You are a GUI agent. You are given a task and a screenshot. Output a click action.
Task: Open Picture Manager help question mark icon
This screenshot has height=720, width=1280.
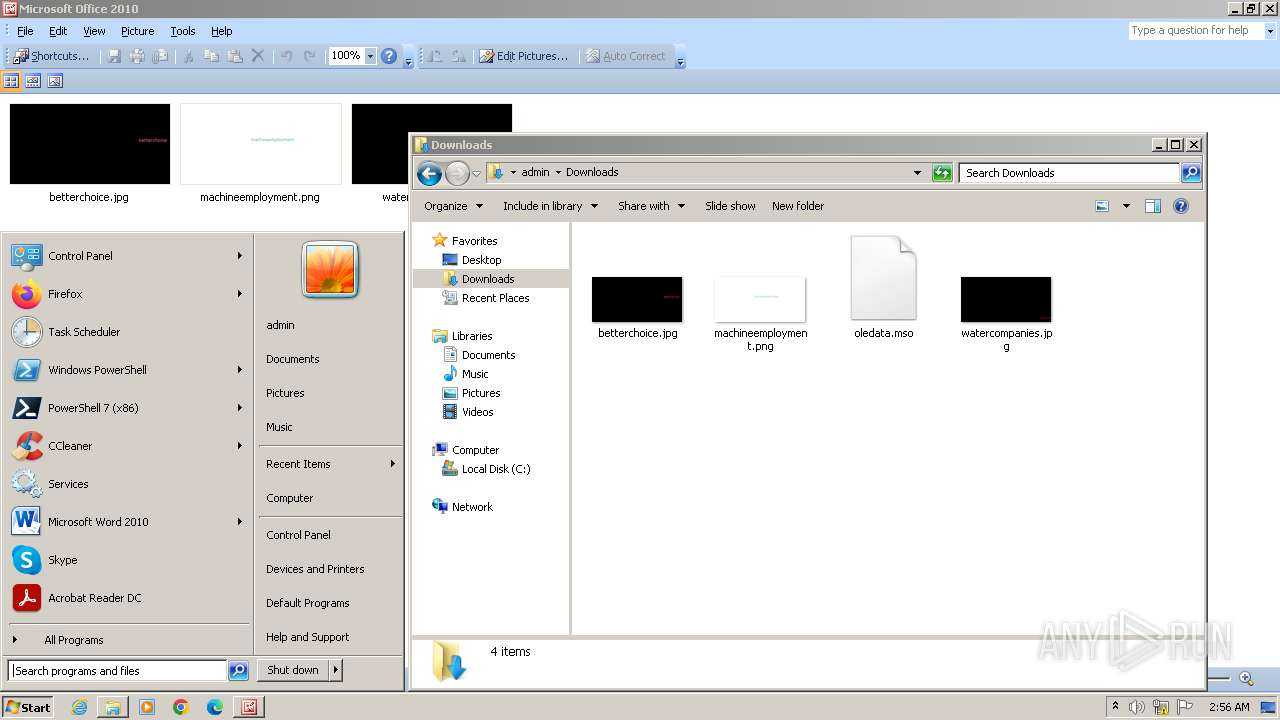(389, 56)
